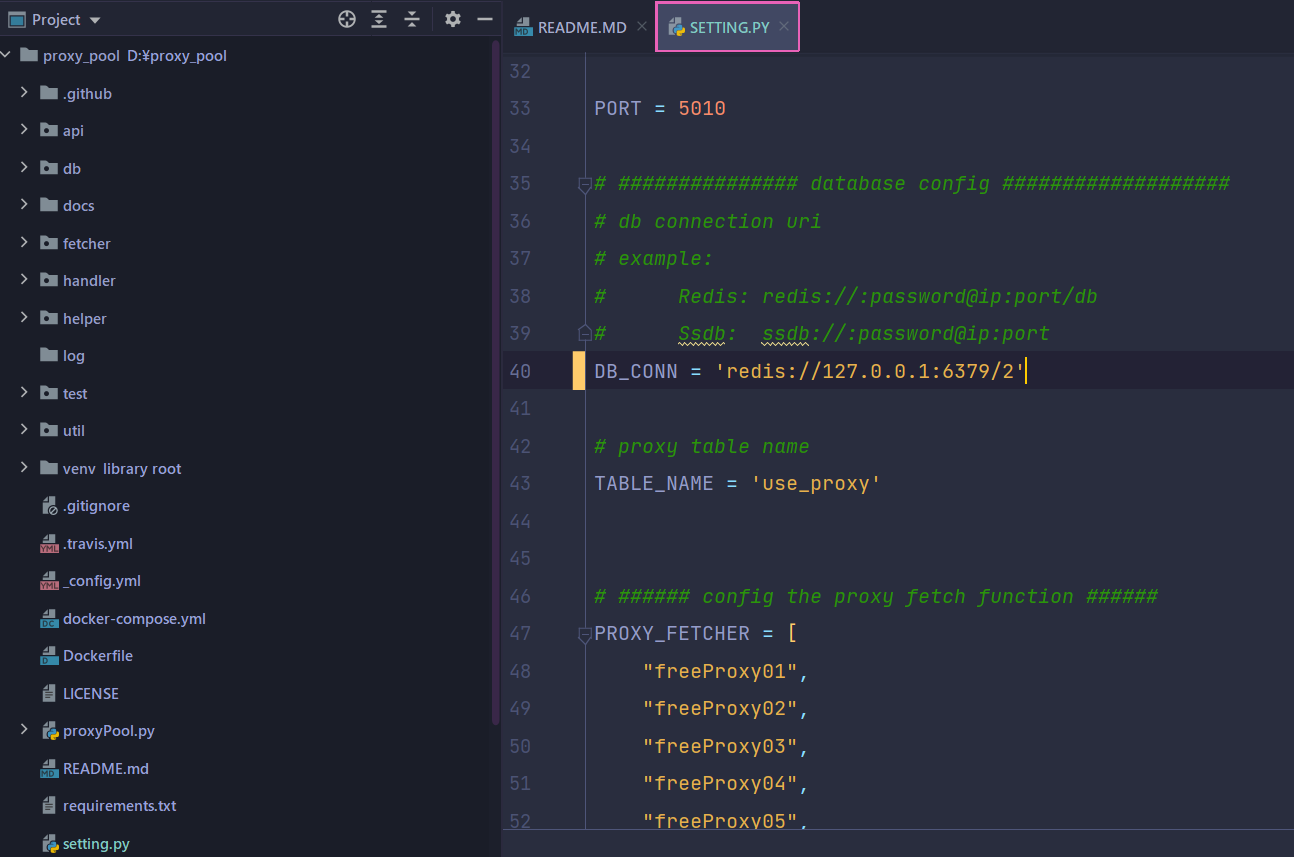This screenshot has height=857, width=1294.
Task: Click the 'use_proxy' table name string
Action: click(816, 484)
